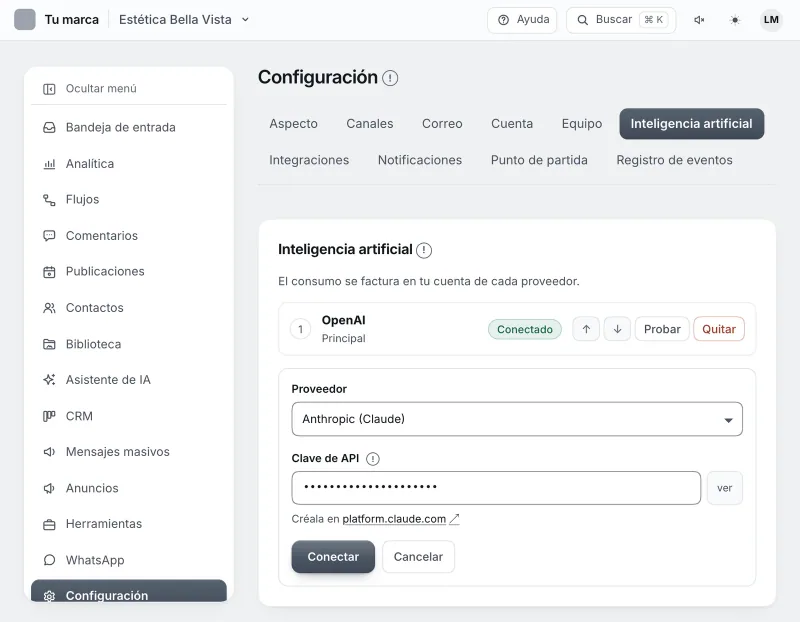
Task: Open Analítica chart icon
Action: tap(49, 164)
